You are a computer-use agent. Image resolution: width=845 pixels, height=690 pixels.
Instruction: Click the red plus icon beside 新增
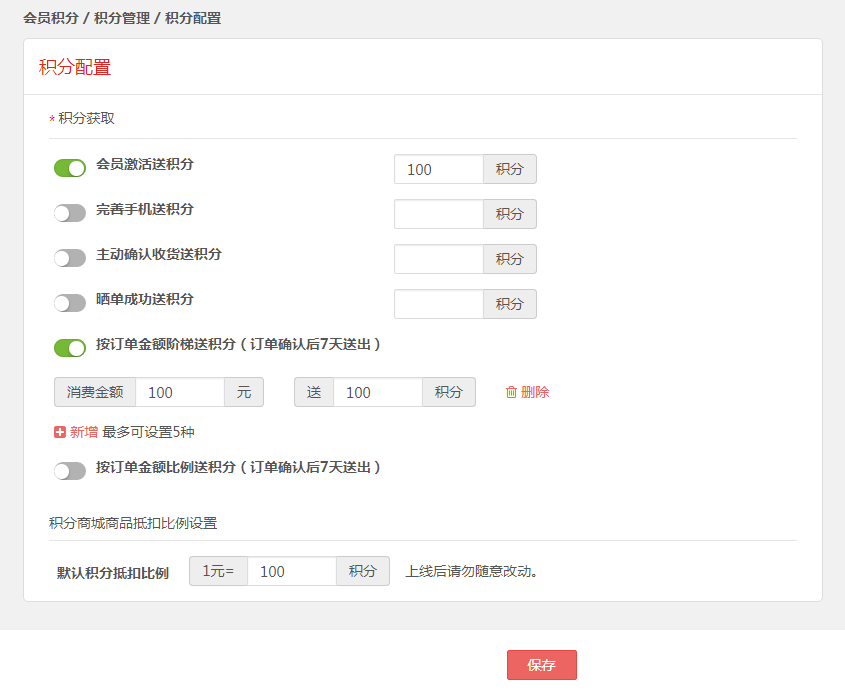click(60, 432)
